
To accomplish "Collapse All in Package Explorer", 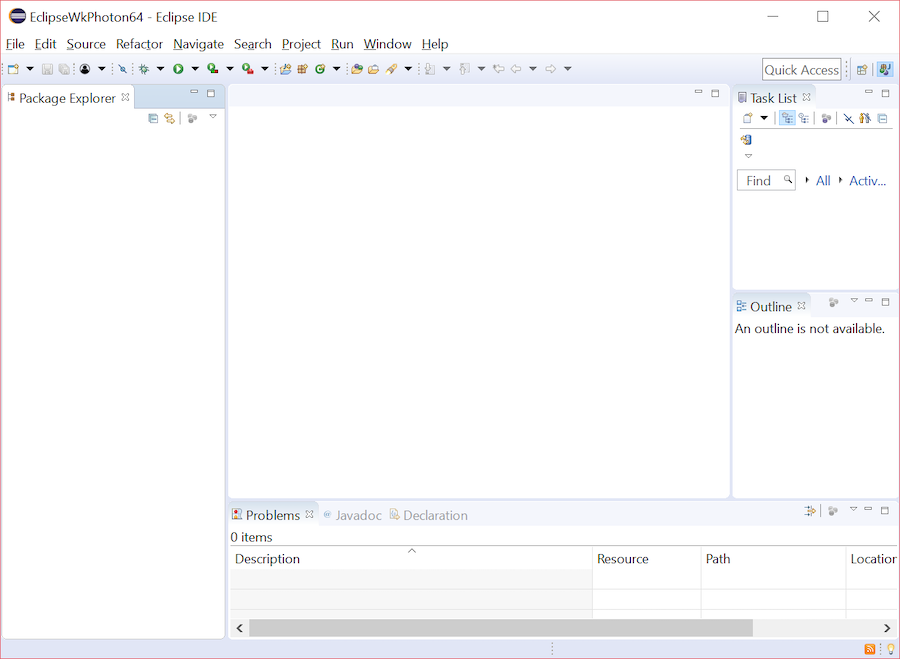I will coord(153,118).
